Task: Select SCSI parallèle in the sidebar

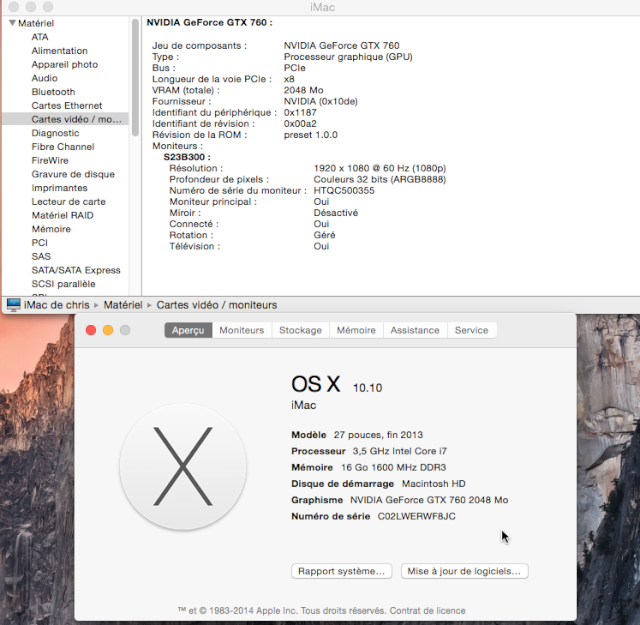Action: (x=63, y=284)
